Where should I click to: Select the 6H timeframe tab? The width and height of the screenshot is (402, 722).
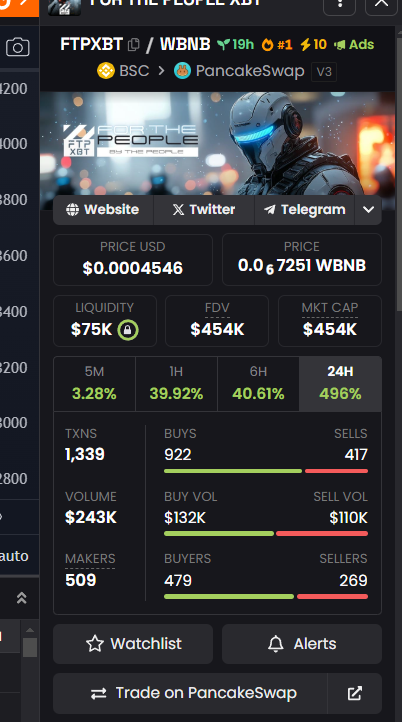(258, 384)
